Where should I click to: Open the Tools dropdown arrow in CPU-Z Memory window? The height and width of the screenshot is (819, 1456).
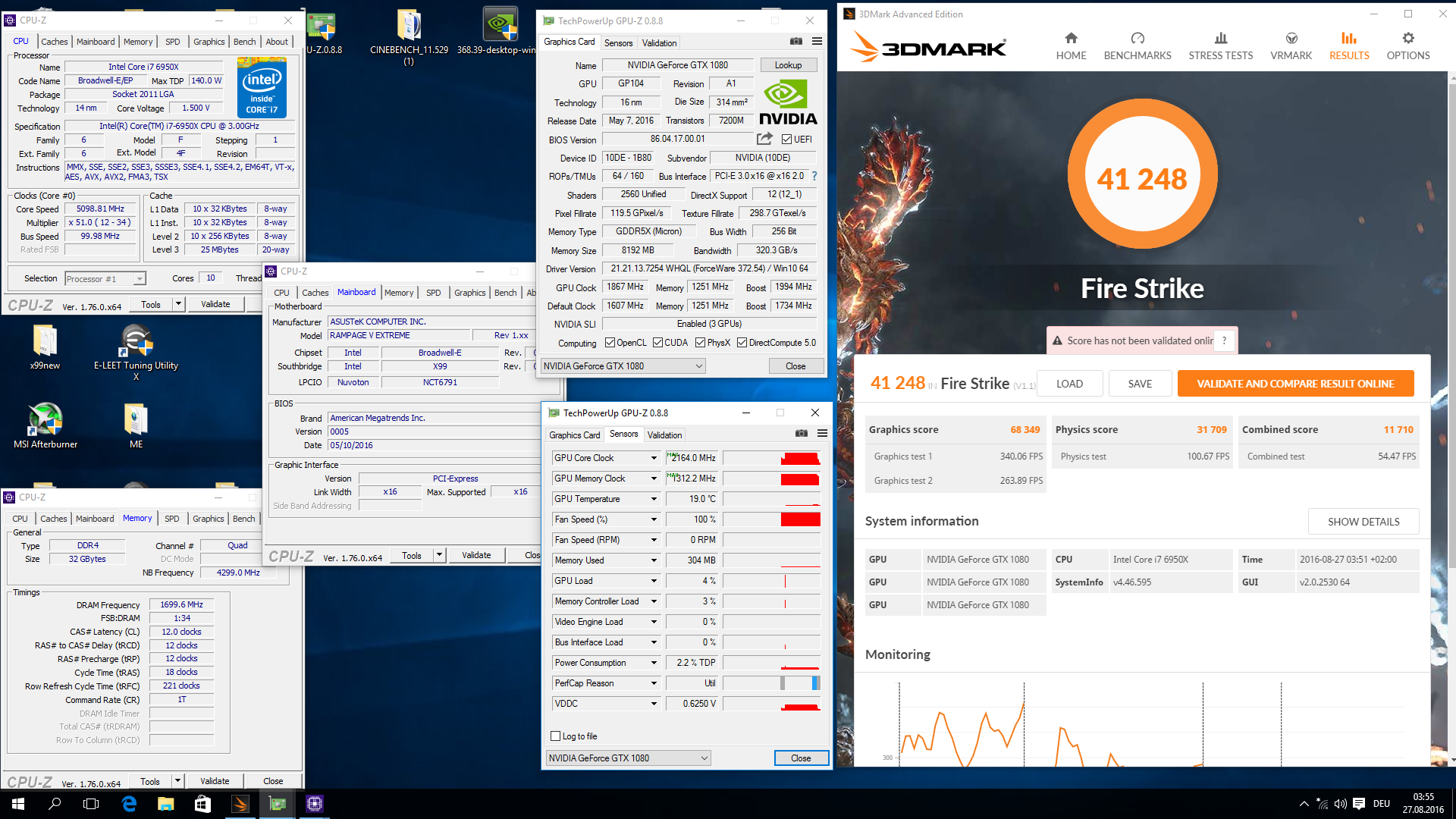pyautogui.click(x=177, y=781)
